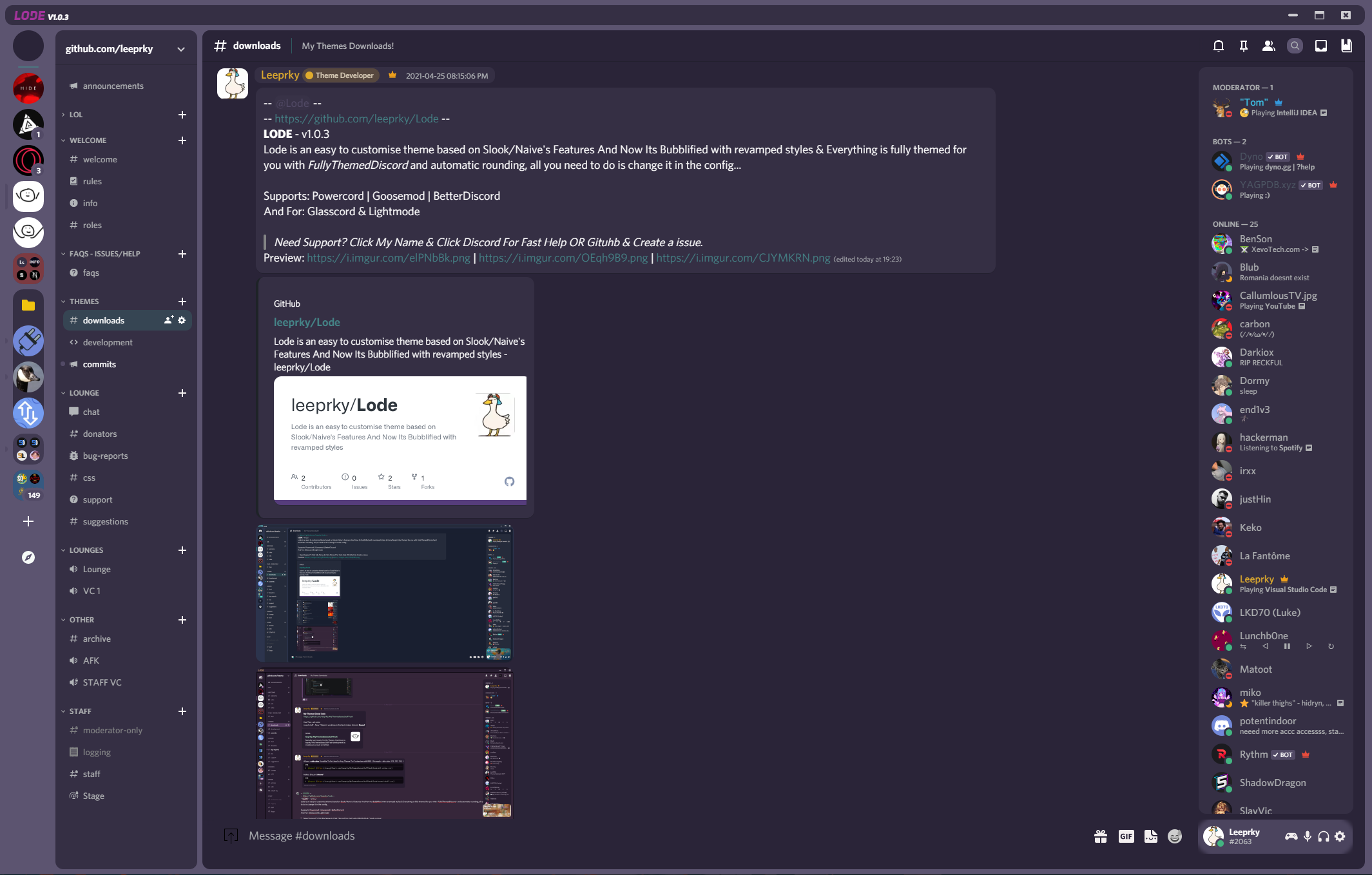The width and height of the screenshot is (1372, 875).
Task: Open github.com/leeprky server dropdown
Action: [181, 49]
